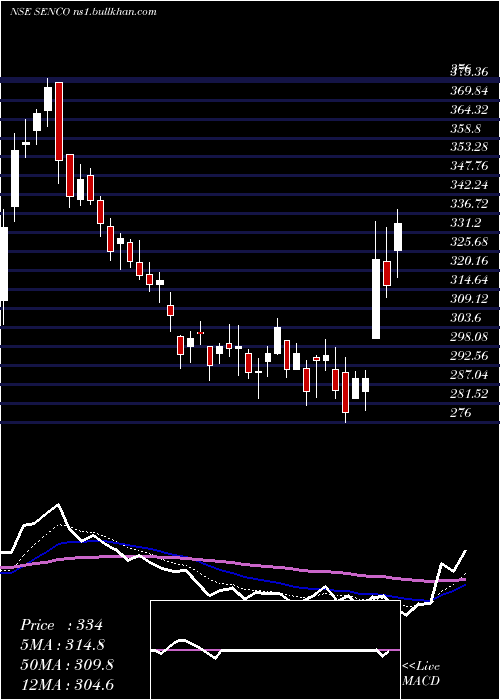
Task: Click the 331.2 price axis label
Action: [x=466, y=223]
